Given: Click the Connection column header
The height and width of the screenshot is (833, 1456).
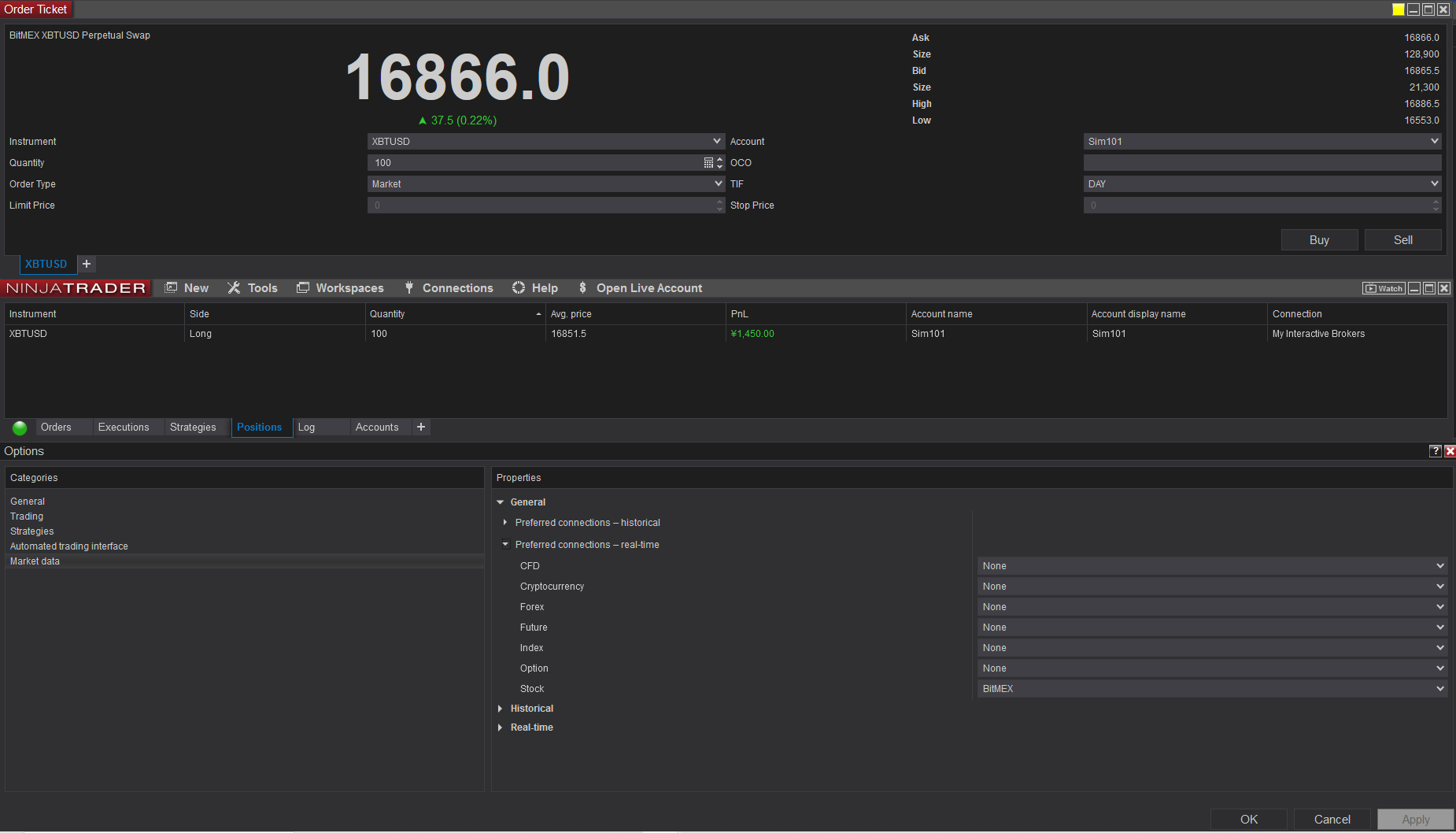Looking at the screenshot, I should tap(1358, 314).
